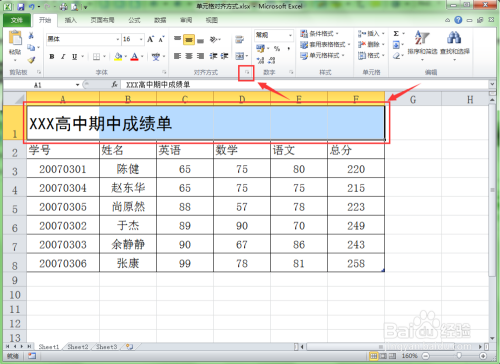The height and width of the screenshot is (364, 500).
Task: Switch to the 公式 Formulas tab
Action: tap(134, 20)
